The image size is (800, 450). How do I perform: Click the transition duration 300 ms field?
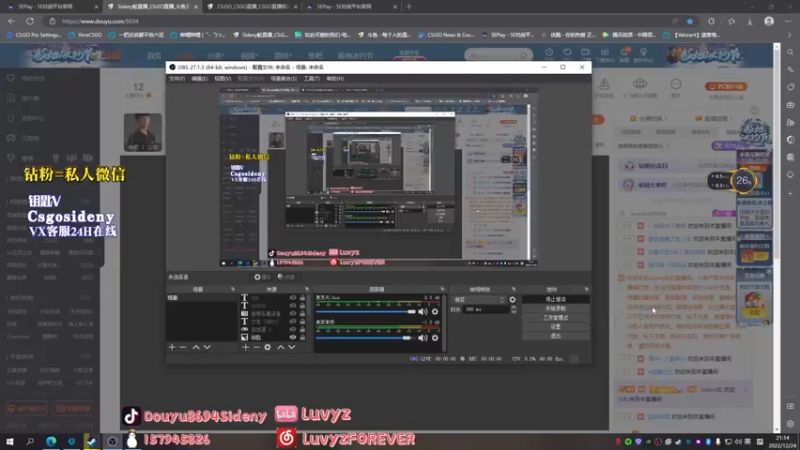coord(486,309)
